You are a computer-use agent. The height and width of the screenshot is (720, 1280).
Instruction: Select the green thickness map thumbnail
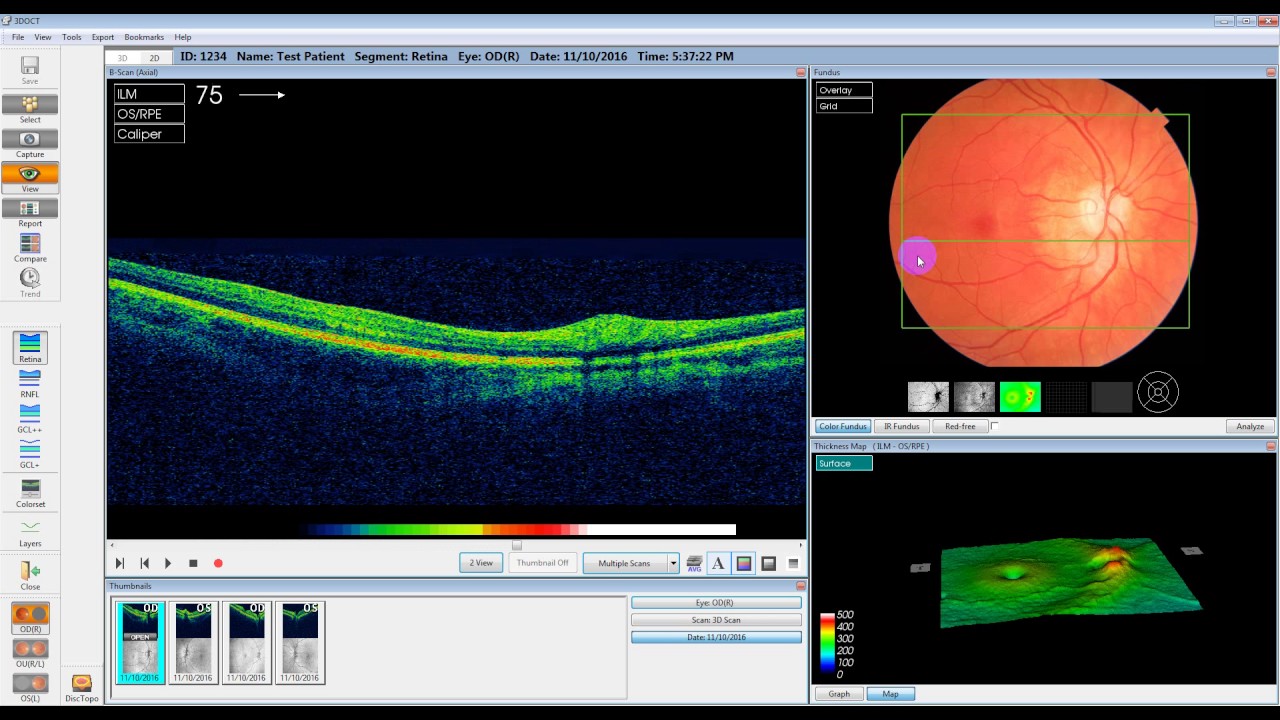point(1020,397)
